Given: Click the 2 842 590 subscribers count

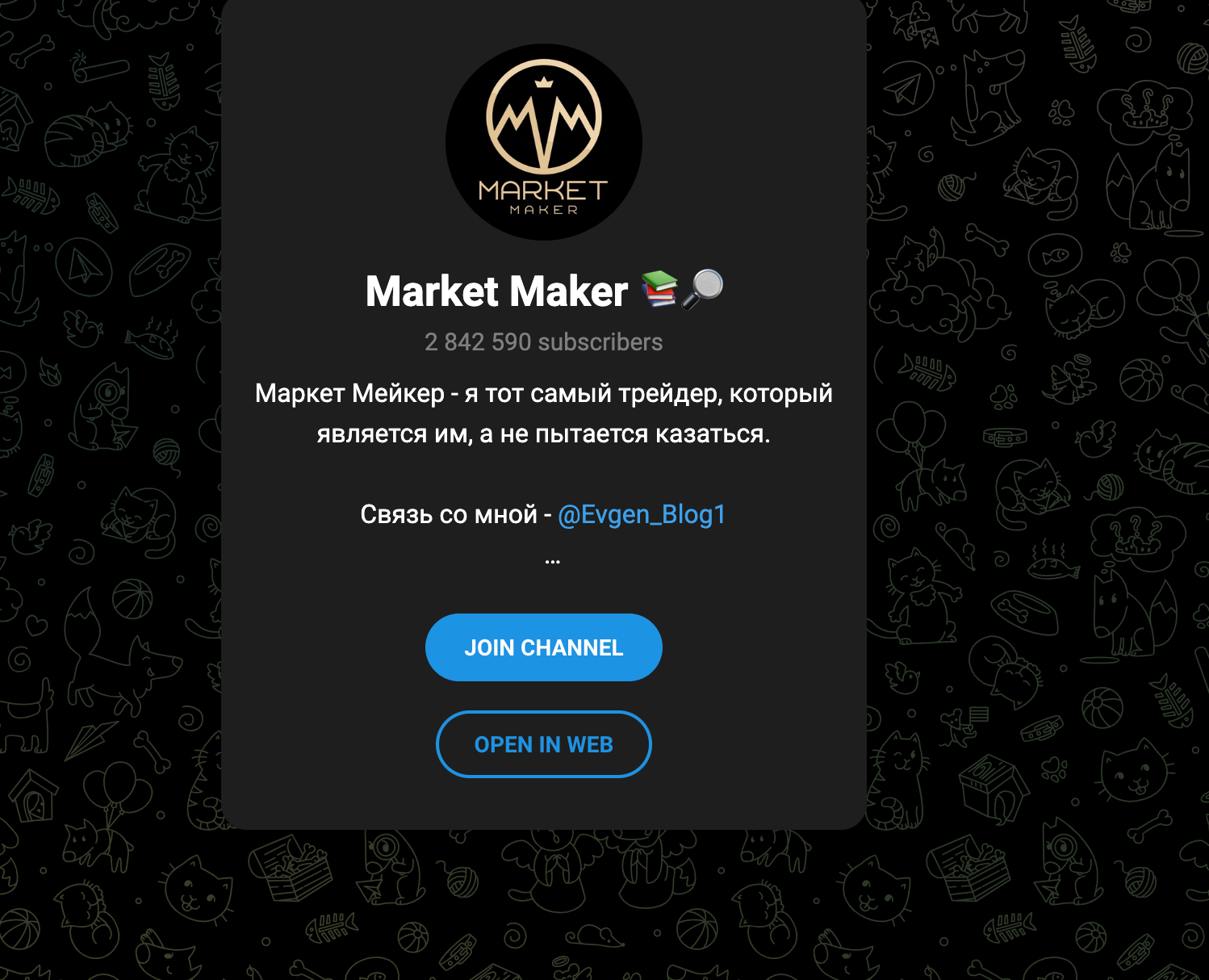Looking at the screenshot, I should (x=544, y=342).
